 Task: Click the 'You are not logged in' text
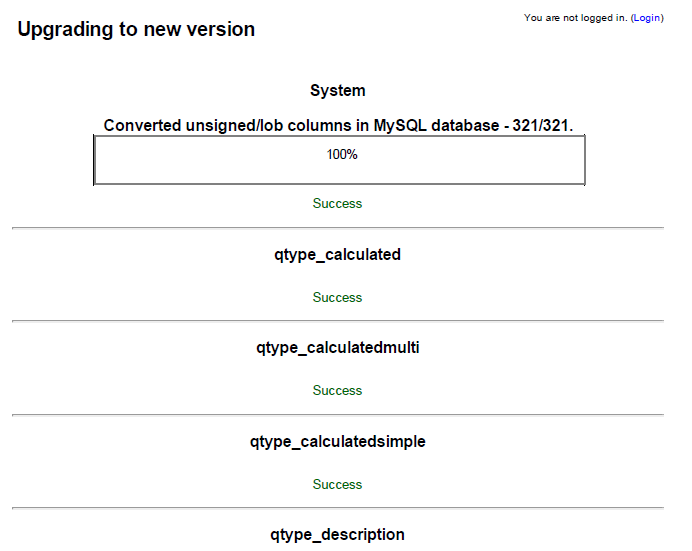[x=575, y=18]
